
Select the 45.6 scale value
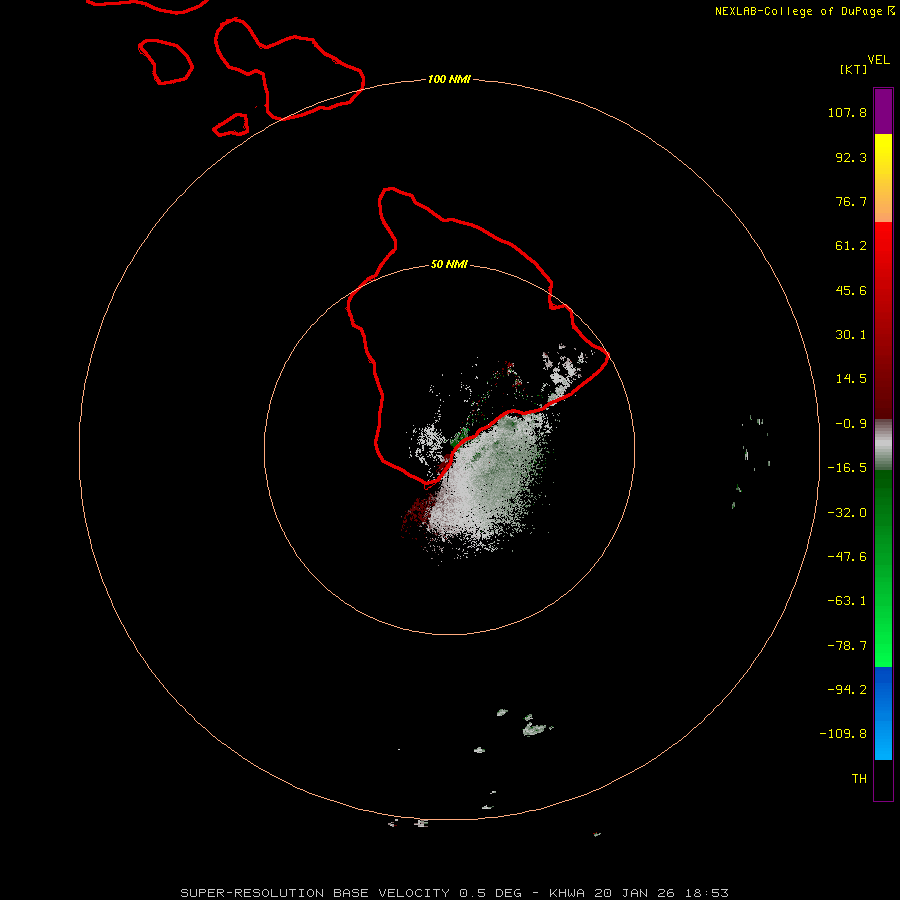point(851,290)
